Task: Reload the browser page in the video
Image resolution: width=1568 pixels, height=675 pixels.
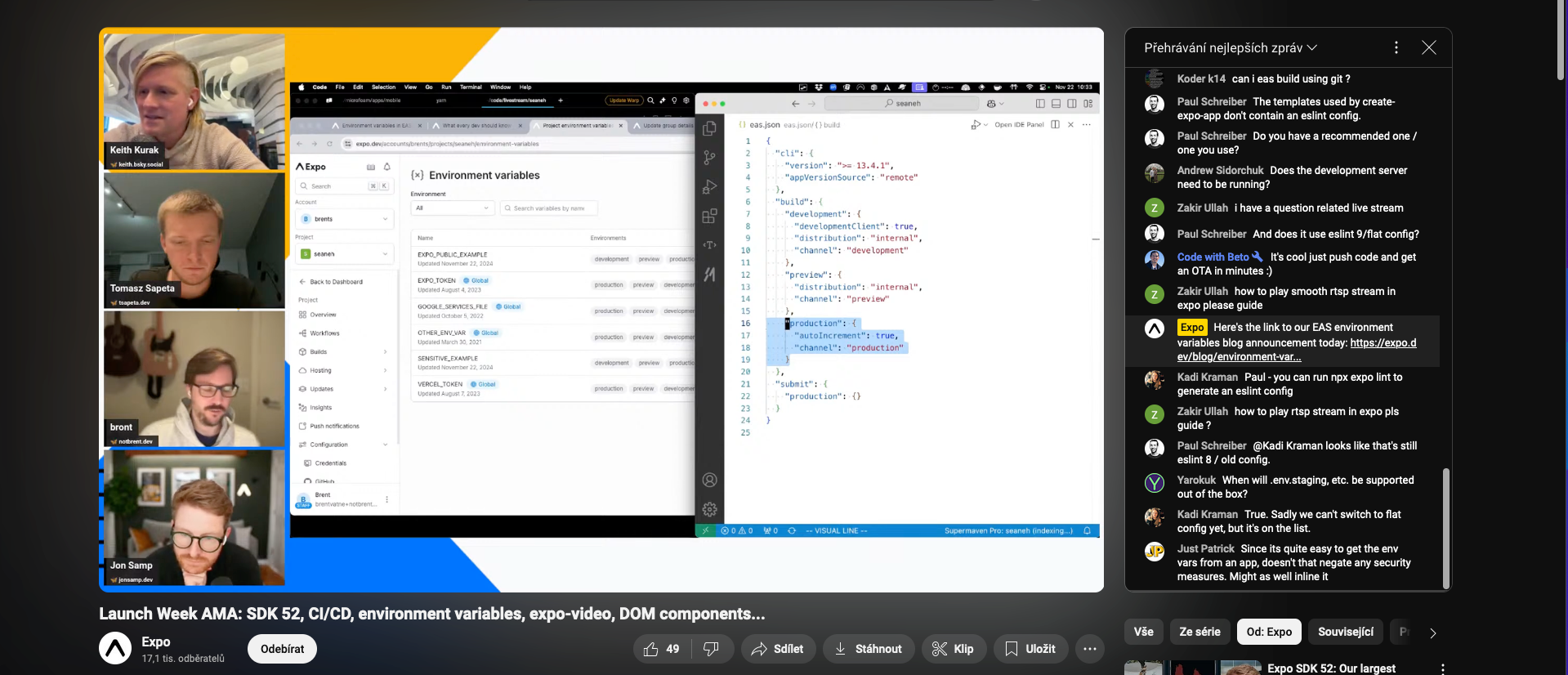Action: pyautogui.click(x=330, y=143)
